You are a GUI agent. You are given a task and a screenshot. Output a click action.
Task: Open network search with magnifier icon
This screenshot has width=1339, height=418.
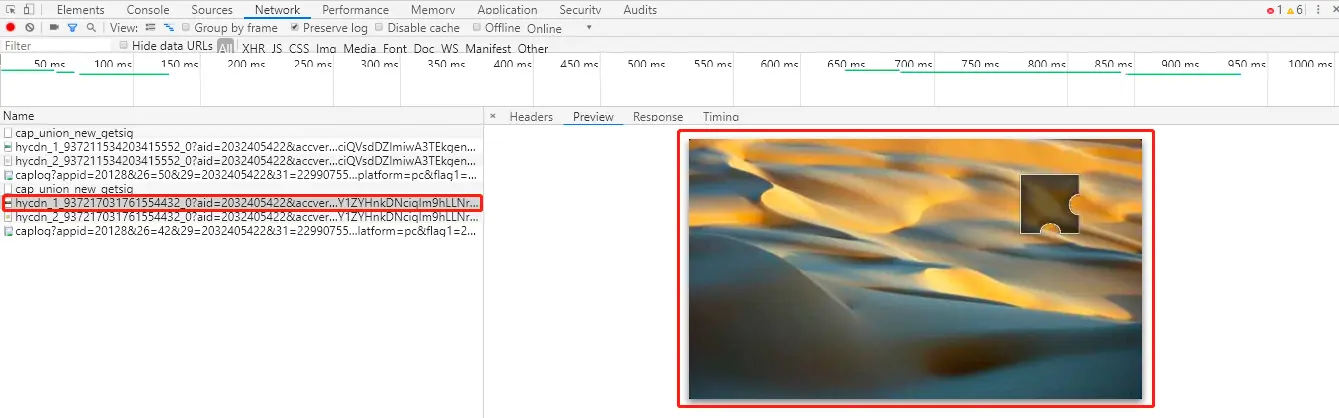click(x=91, y=28)
